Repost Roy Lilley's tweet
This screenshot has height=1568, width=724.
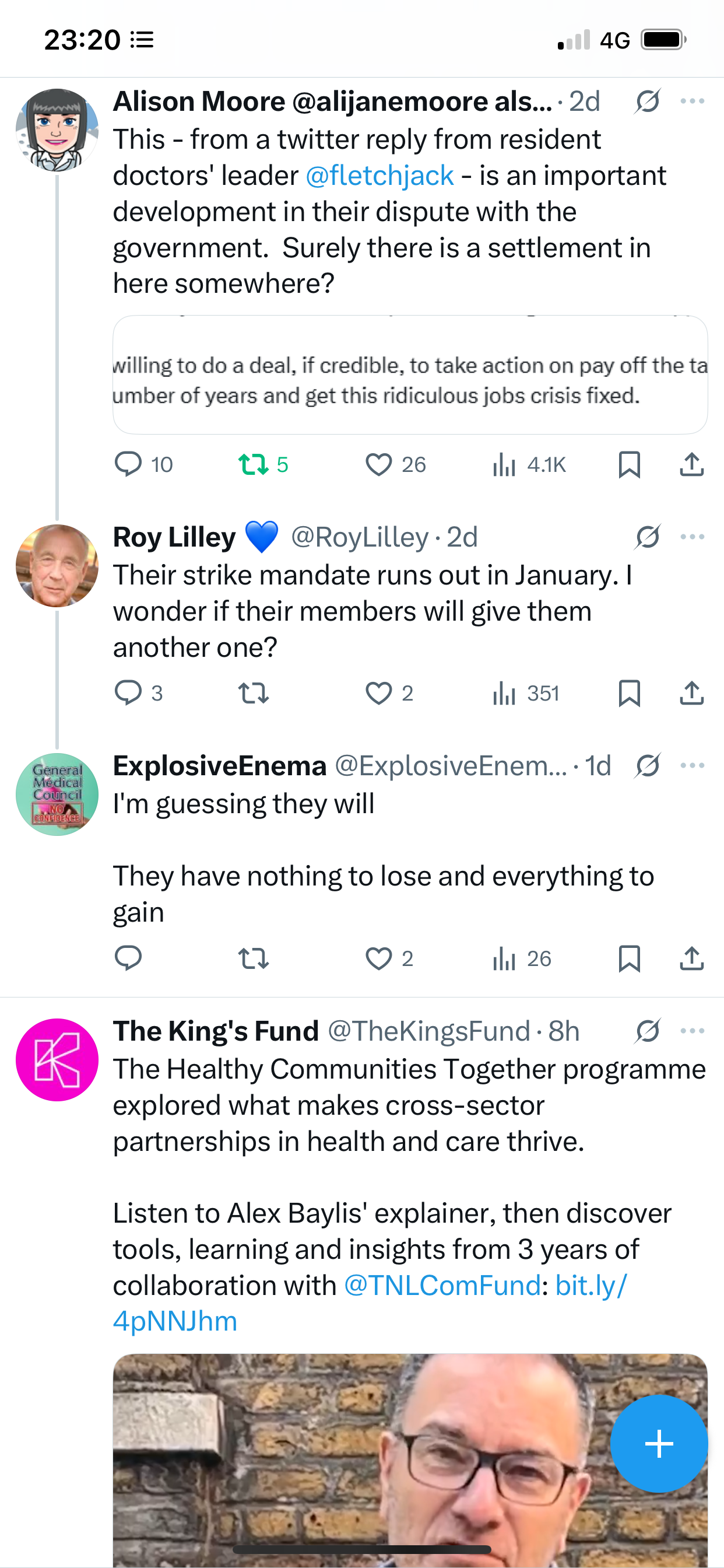click(x=253, y=694)
